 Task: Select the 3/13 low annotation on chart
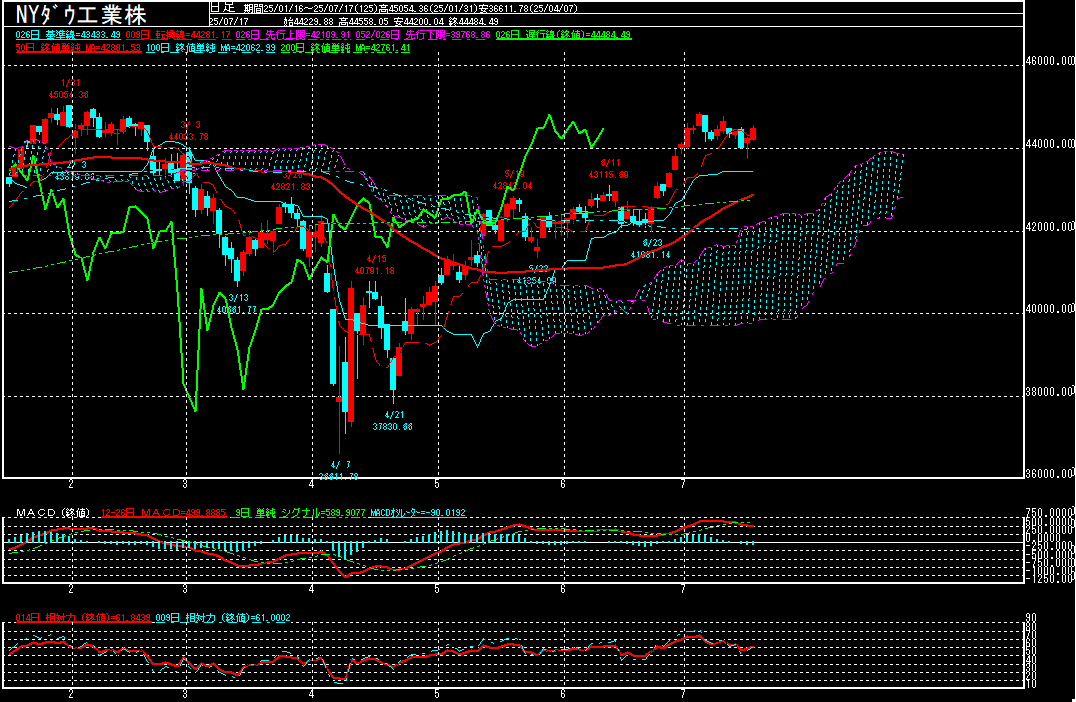click(x=237, y=304)
